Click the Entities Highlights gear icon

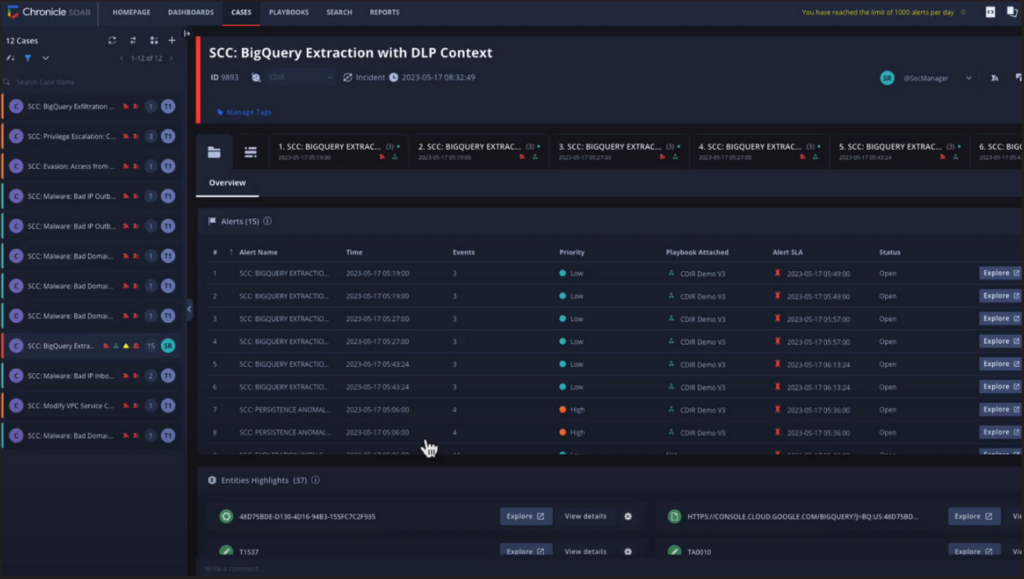[x=627, y=516]
